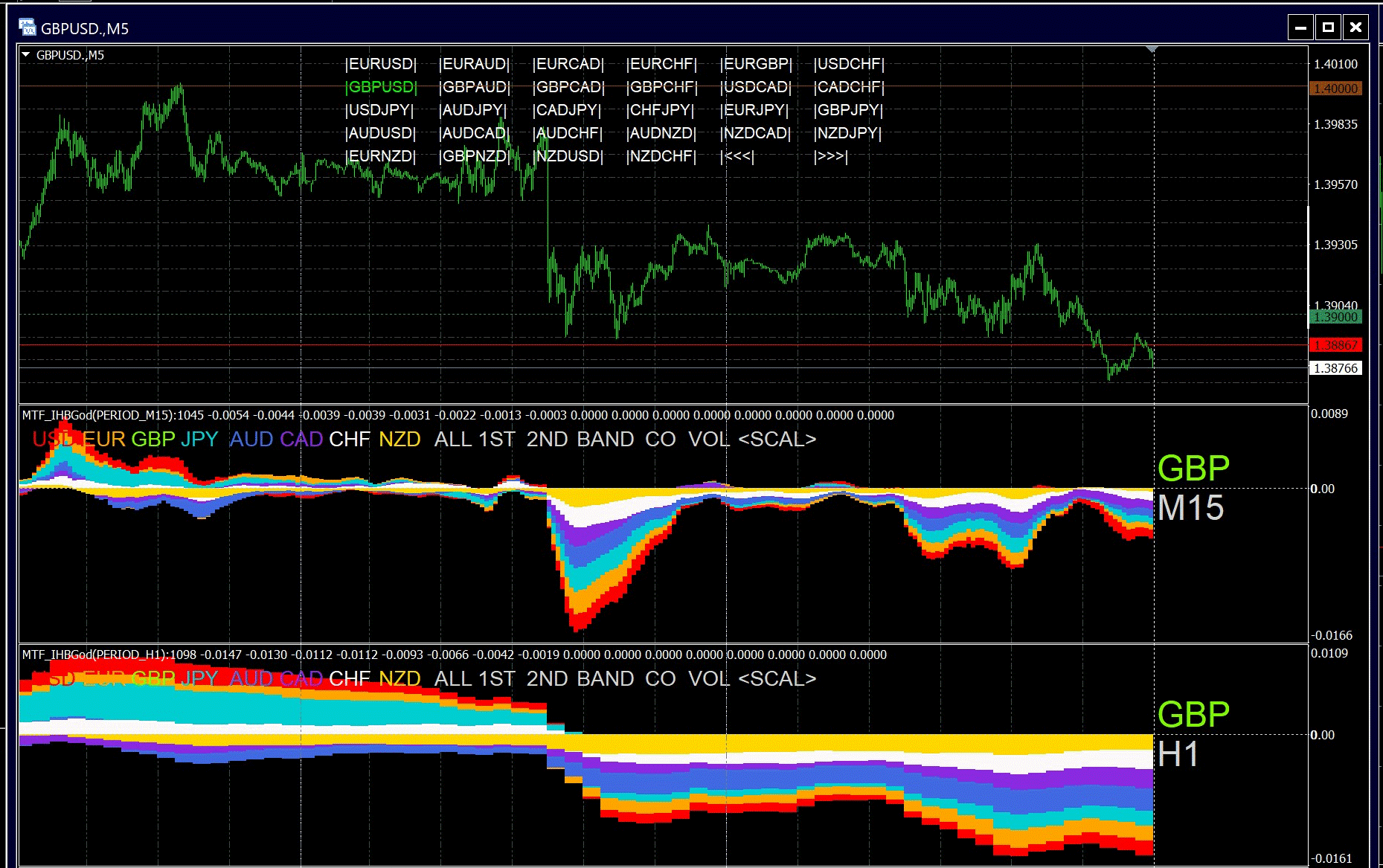Click the orange 1.40000 price level label

(x=1335, y=89)
